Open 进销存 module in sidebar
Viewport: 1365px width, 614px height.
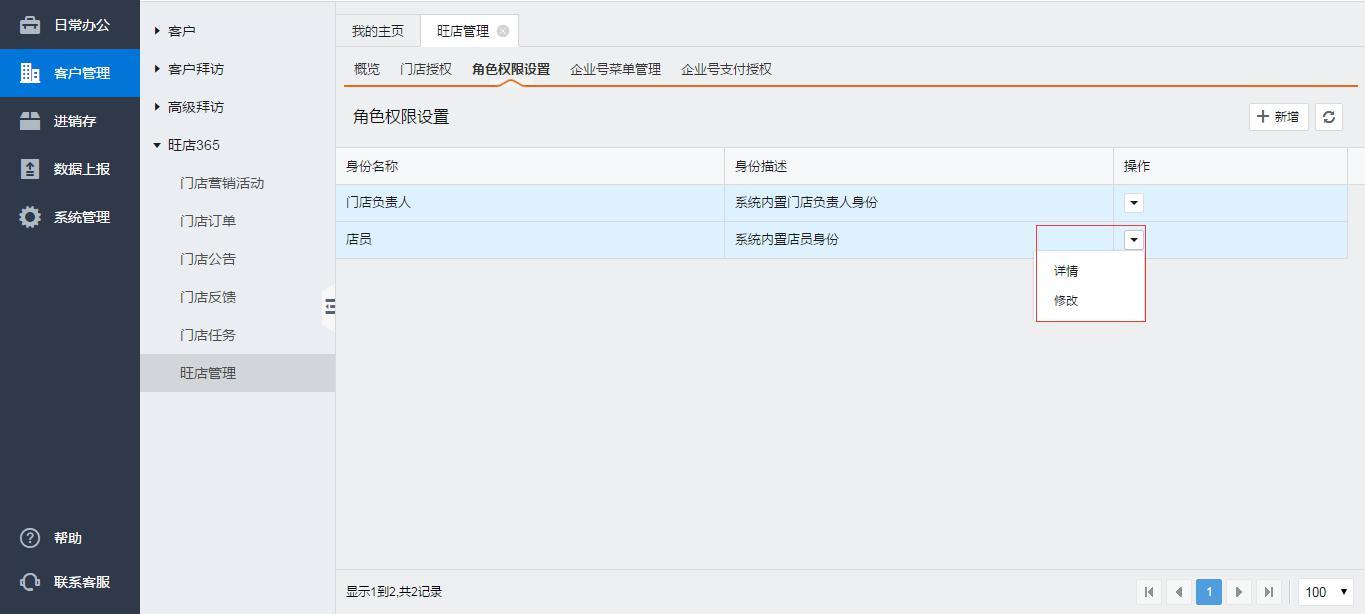69,121
